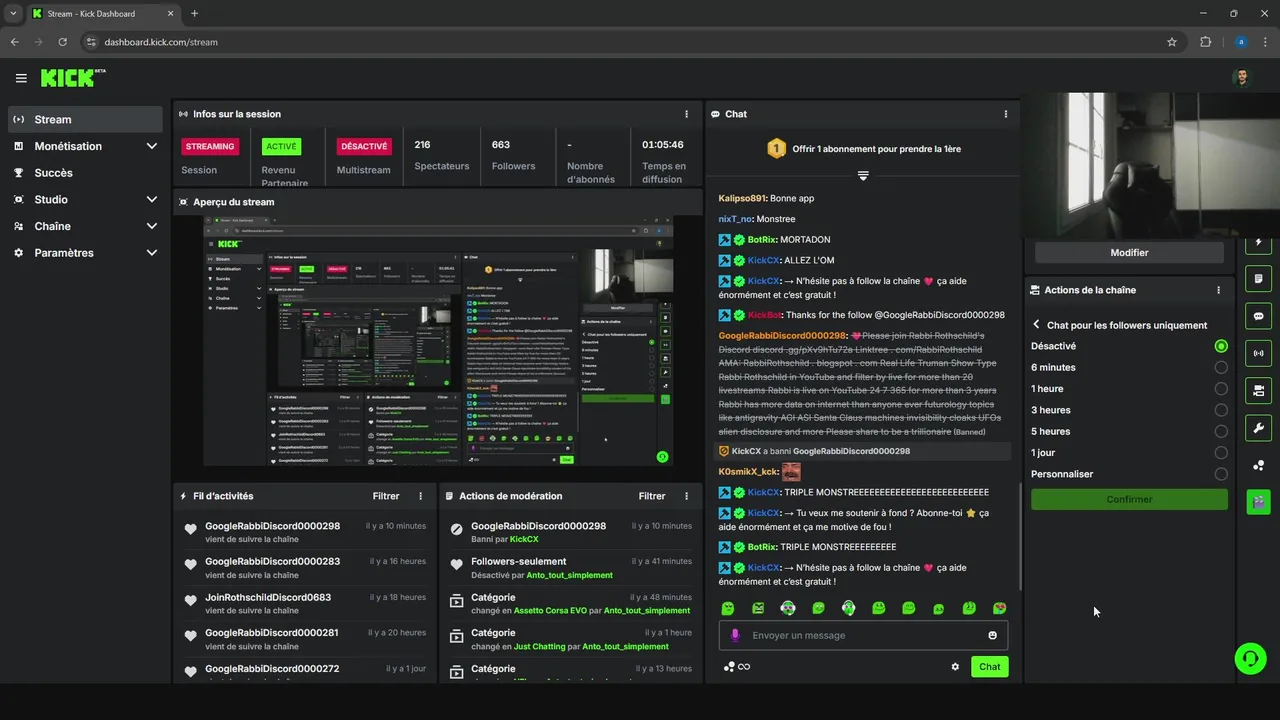Click the DÉSACTIVÉ Multistream badge
The height and width of the screenshot is (720, 1280).
(x=364, y=146)
